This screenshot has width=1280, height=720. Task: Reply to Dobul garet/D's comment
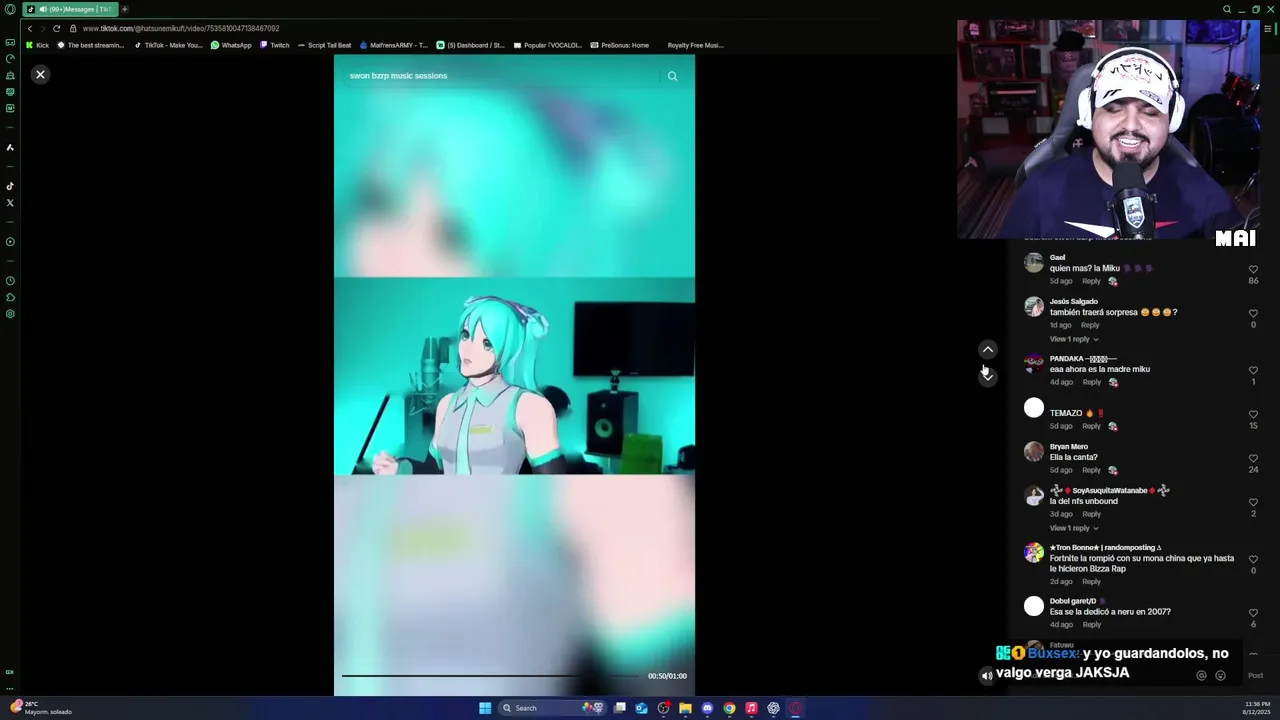1091,625
